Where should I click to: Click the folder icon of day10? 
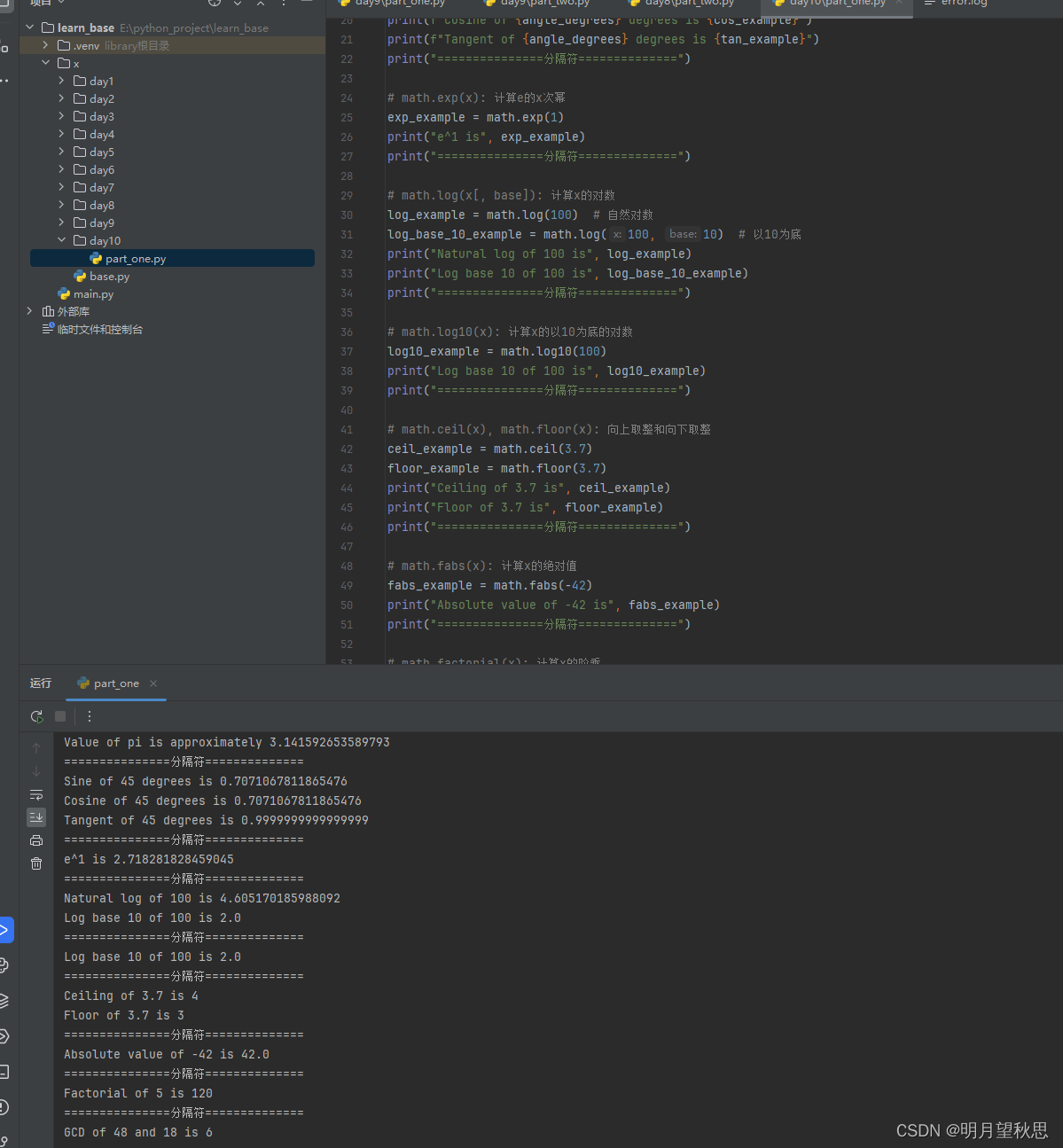click(80, 240)
